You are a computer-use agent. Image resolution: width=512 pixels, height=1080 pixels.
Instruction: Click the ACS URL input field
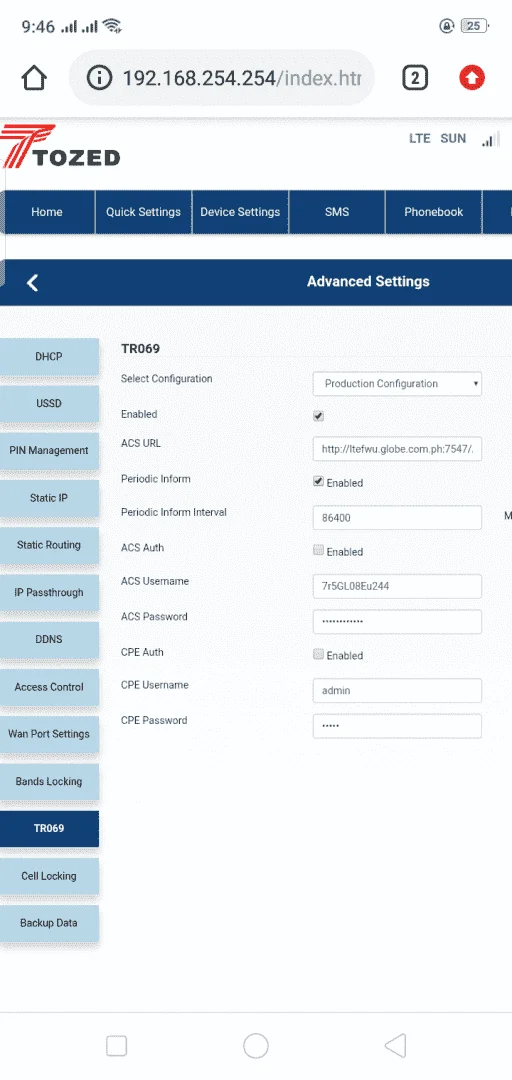(397, 450)
